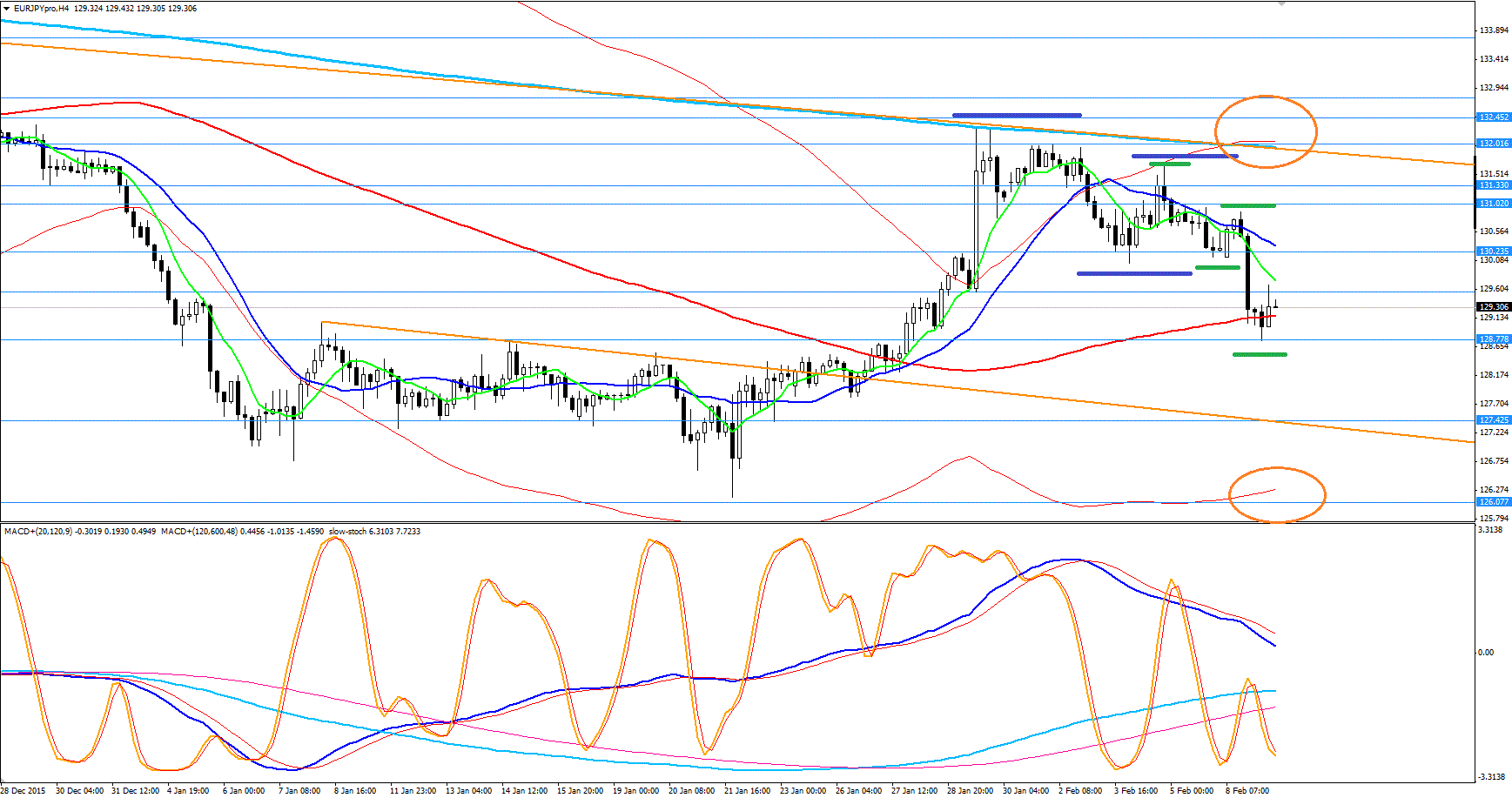Click the 13 Jan 04:00 time label
Viewport: 1512px width, 798px height.
[468, 791]
